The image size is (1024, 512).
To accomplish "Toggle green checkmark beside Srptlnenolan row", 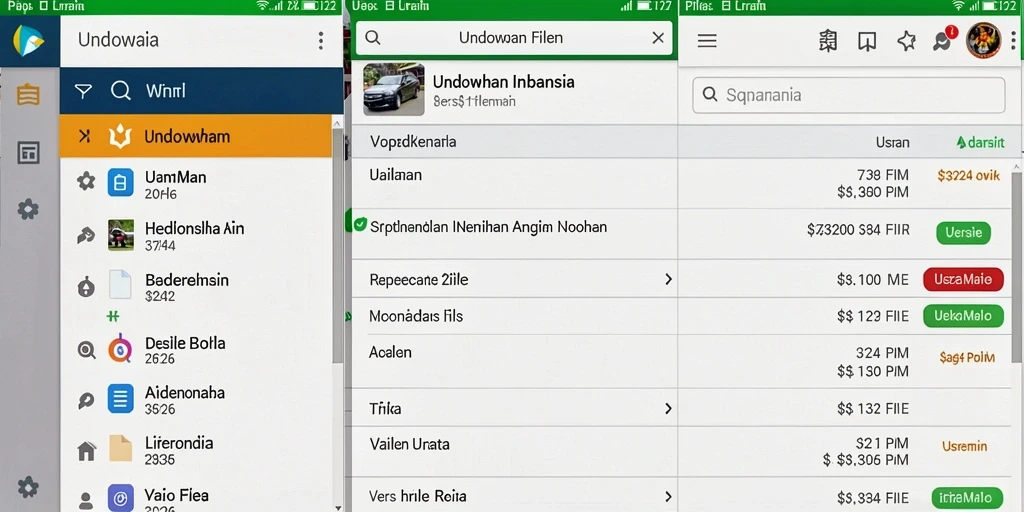I will [x=359, y=225].
